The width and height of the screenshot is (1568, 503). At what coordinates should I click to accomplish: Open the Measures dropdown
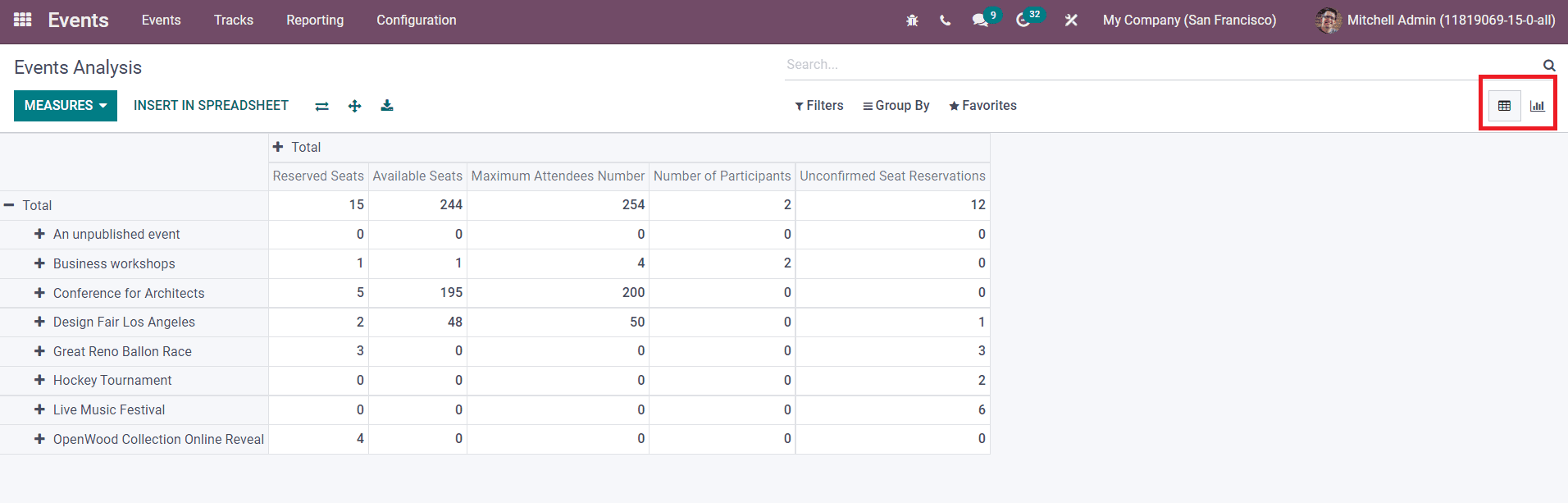click(x=66, y=106)
